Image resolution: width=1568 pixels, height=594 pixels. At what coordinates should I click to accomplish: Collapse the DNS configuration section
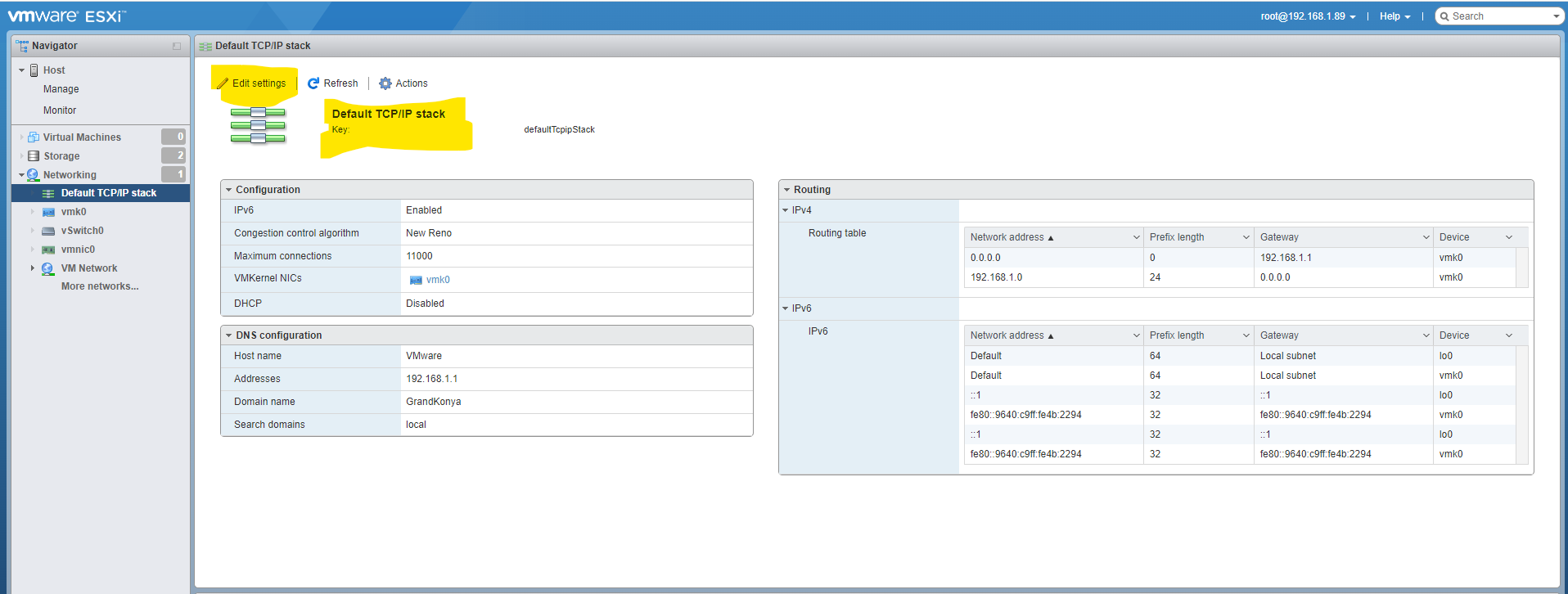coord(229,335)
